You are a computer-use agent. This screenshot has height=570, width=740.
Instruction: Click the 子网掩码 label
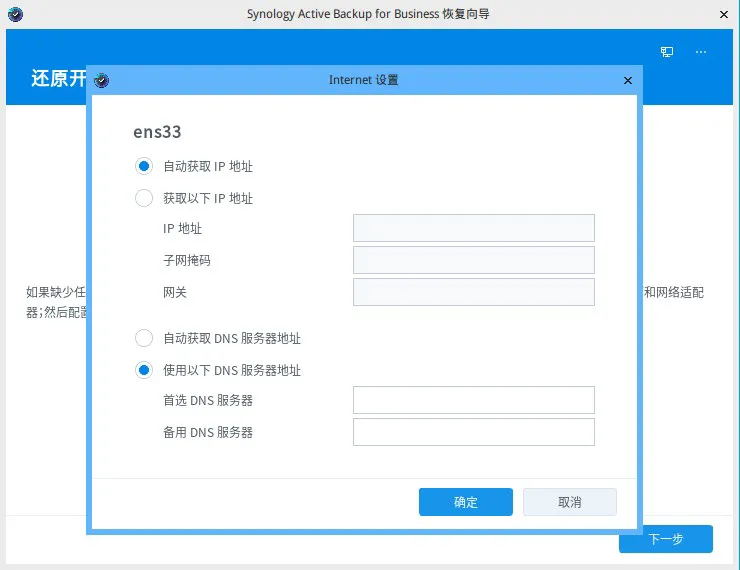pyautogui.click(x=187, y=260)
